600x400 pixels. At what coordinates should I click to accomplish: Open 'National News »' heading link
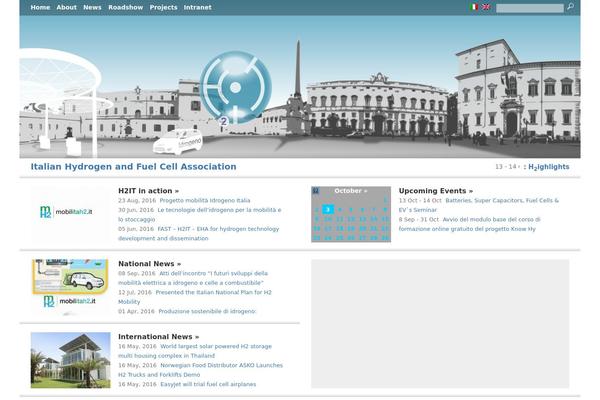(150, 264)
